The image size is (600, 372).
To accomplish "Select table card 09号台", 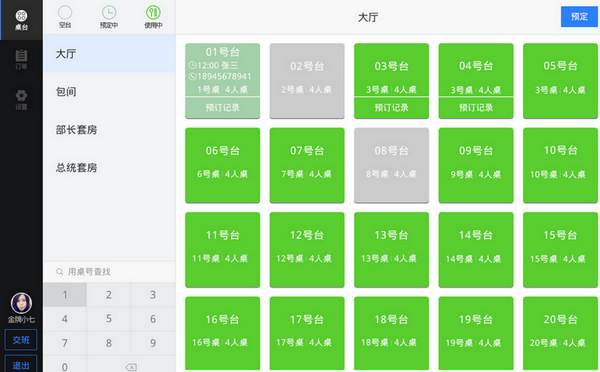I will pos(476,165).
